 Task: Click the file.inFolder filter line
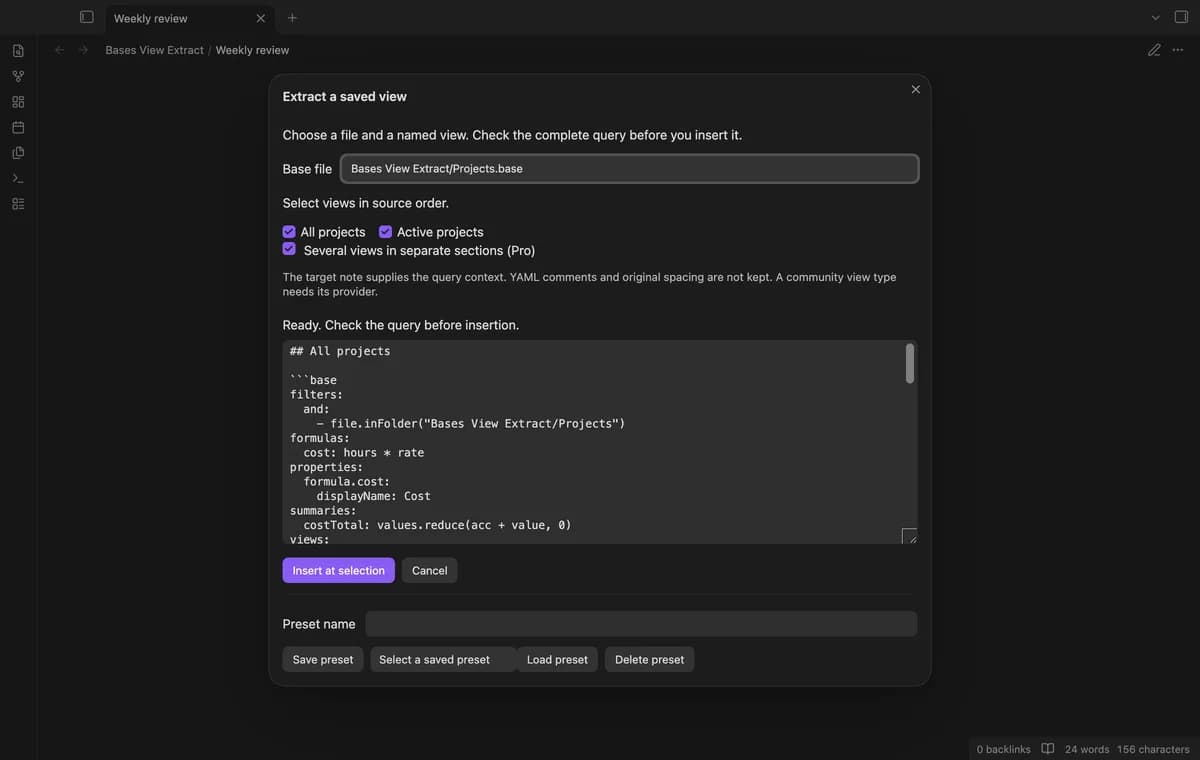pos(471,424)
